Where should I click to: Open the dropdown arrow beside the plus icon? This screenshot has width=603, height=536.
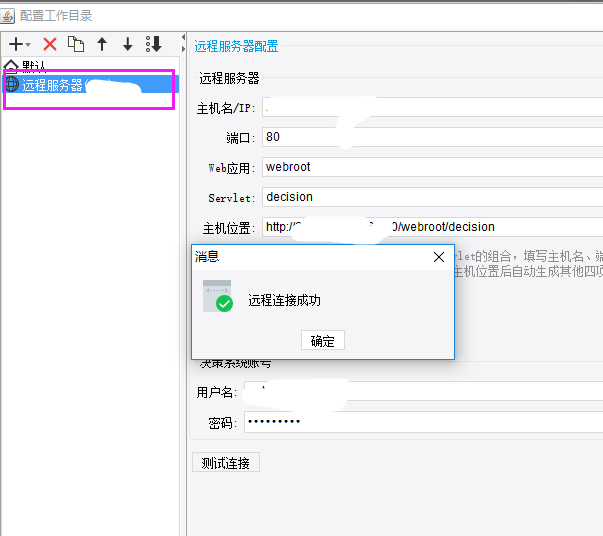(x=28, y=45)
